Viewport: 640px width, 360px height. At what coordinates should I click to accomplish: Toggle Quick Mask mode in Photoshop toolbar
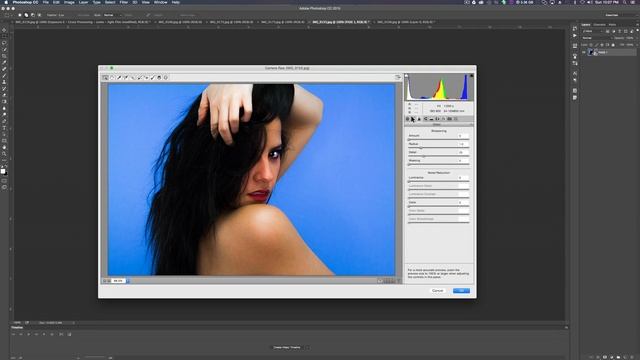(4, 181)
